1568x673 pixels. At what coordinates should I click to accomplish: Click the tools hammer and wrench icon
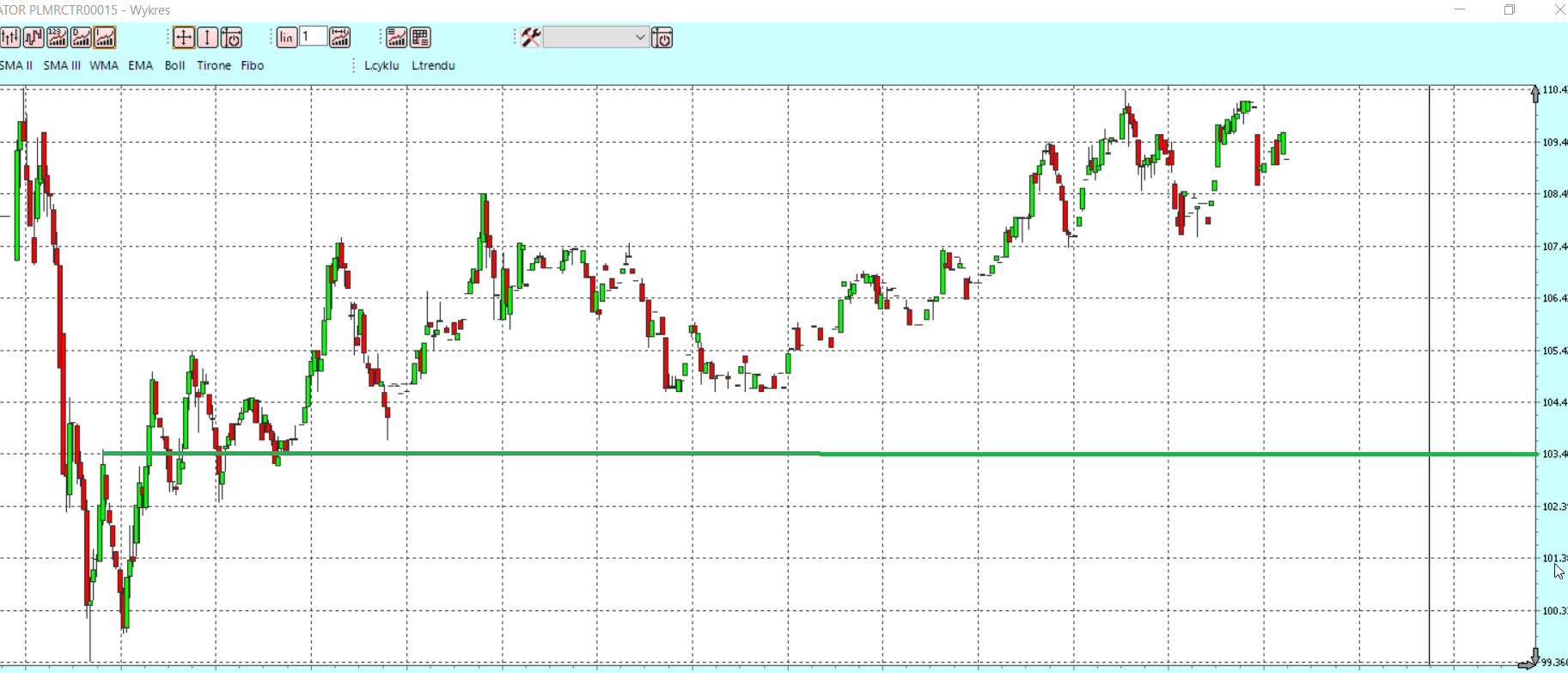tap(531, 37)
